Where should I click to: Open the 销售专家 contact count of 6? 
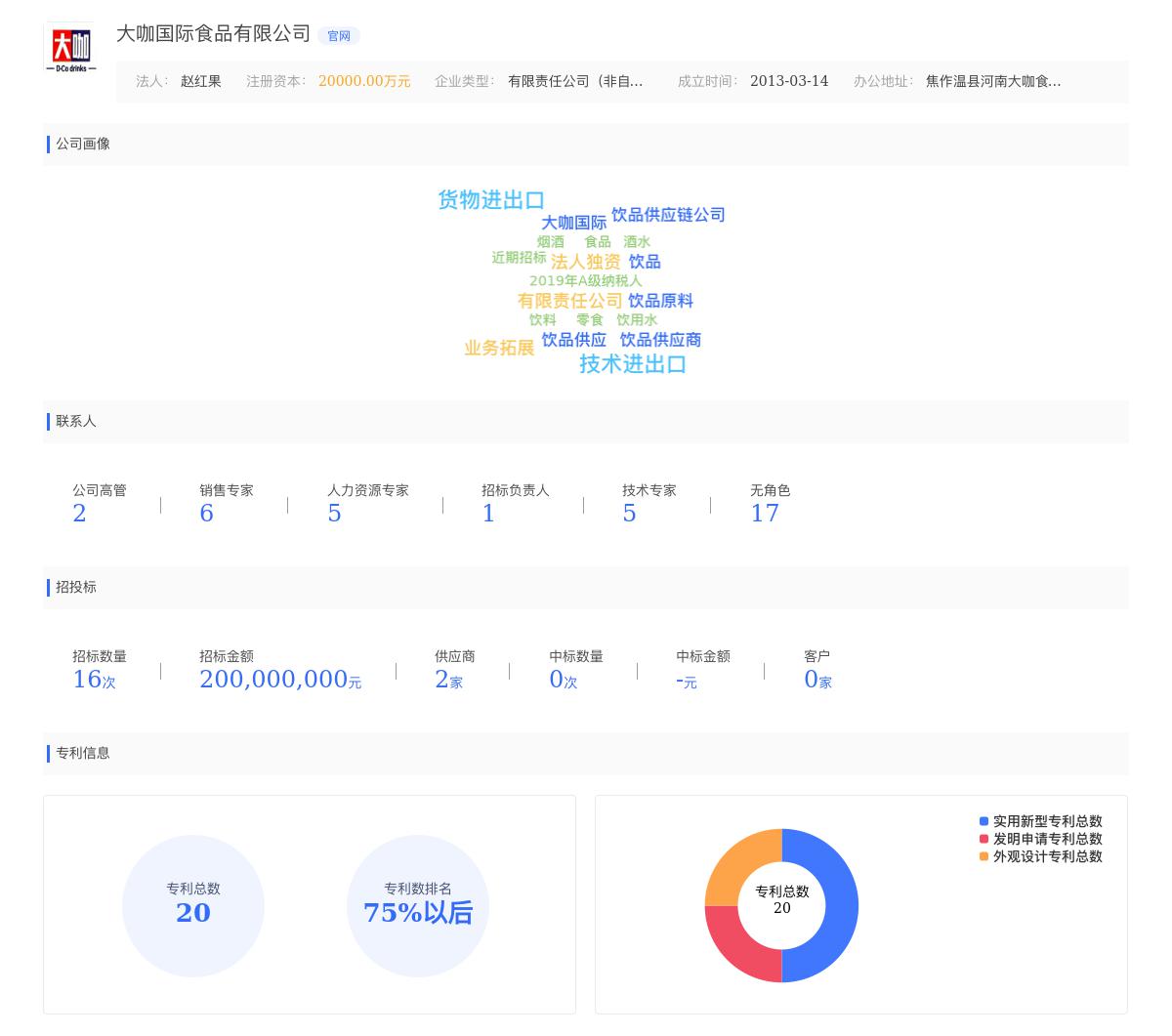[x=206, y=514]
